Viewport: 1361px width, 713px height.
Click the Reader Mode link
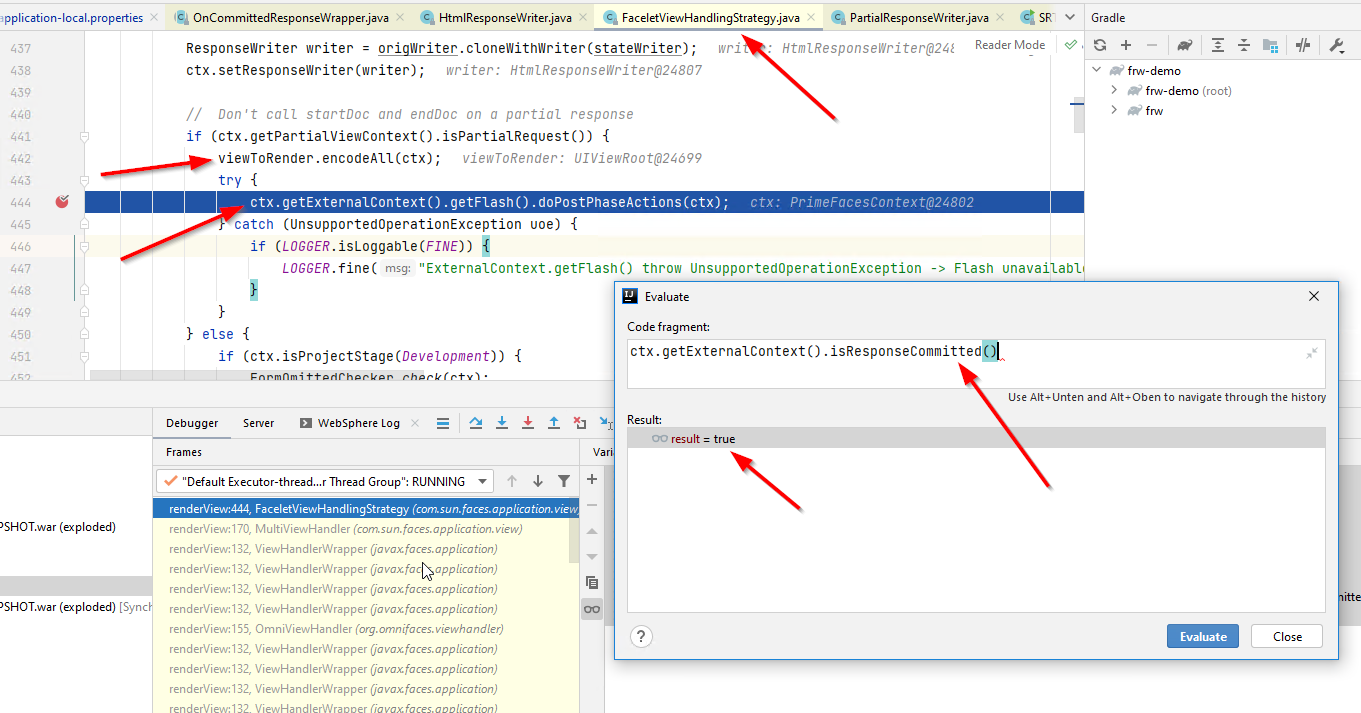[1009, 45]
